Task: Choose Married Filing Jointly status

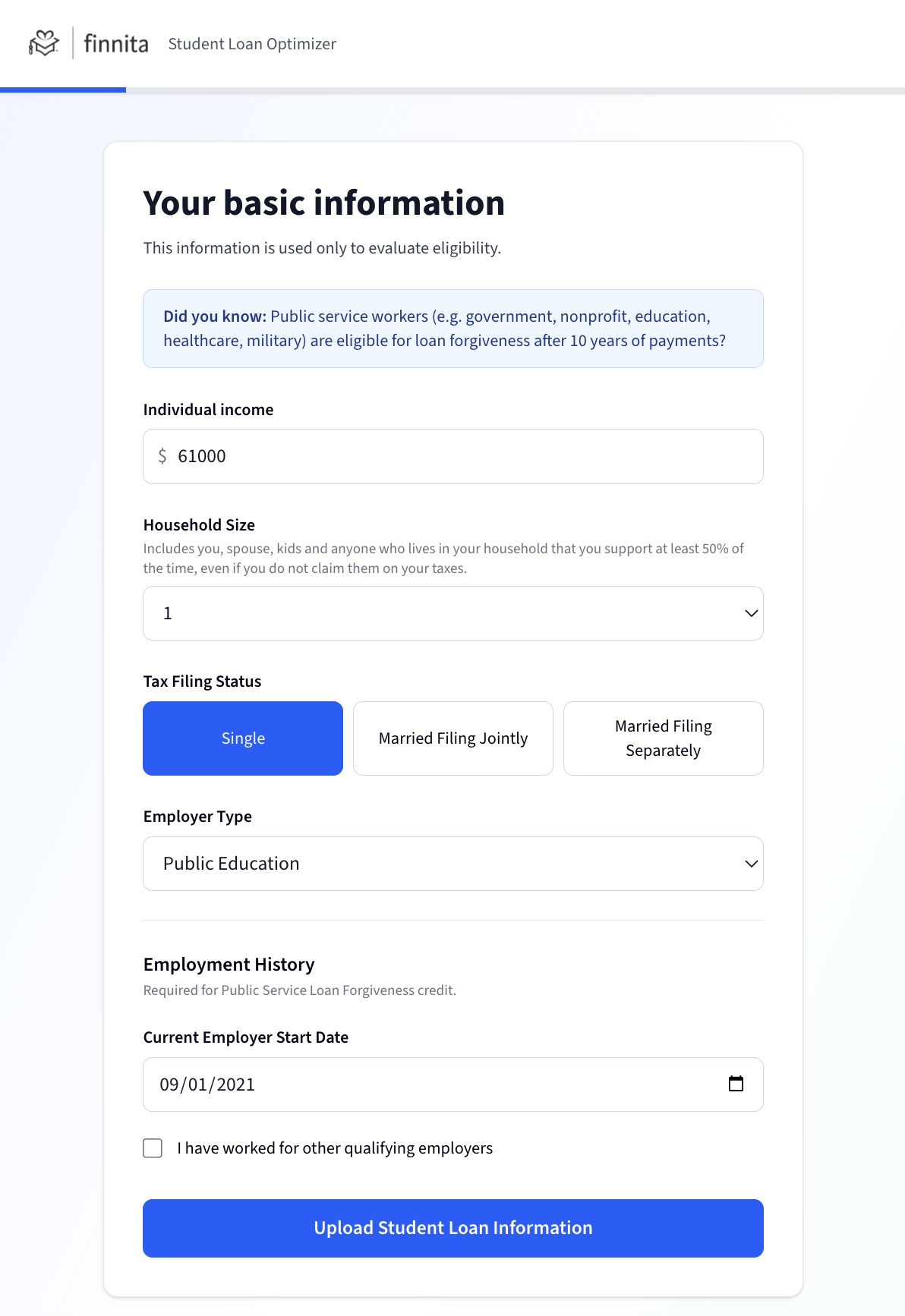Action: (x=453, y=738)
